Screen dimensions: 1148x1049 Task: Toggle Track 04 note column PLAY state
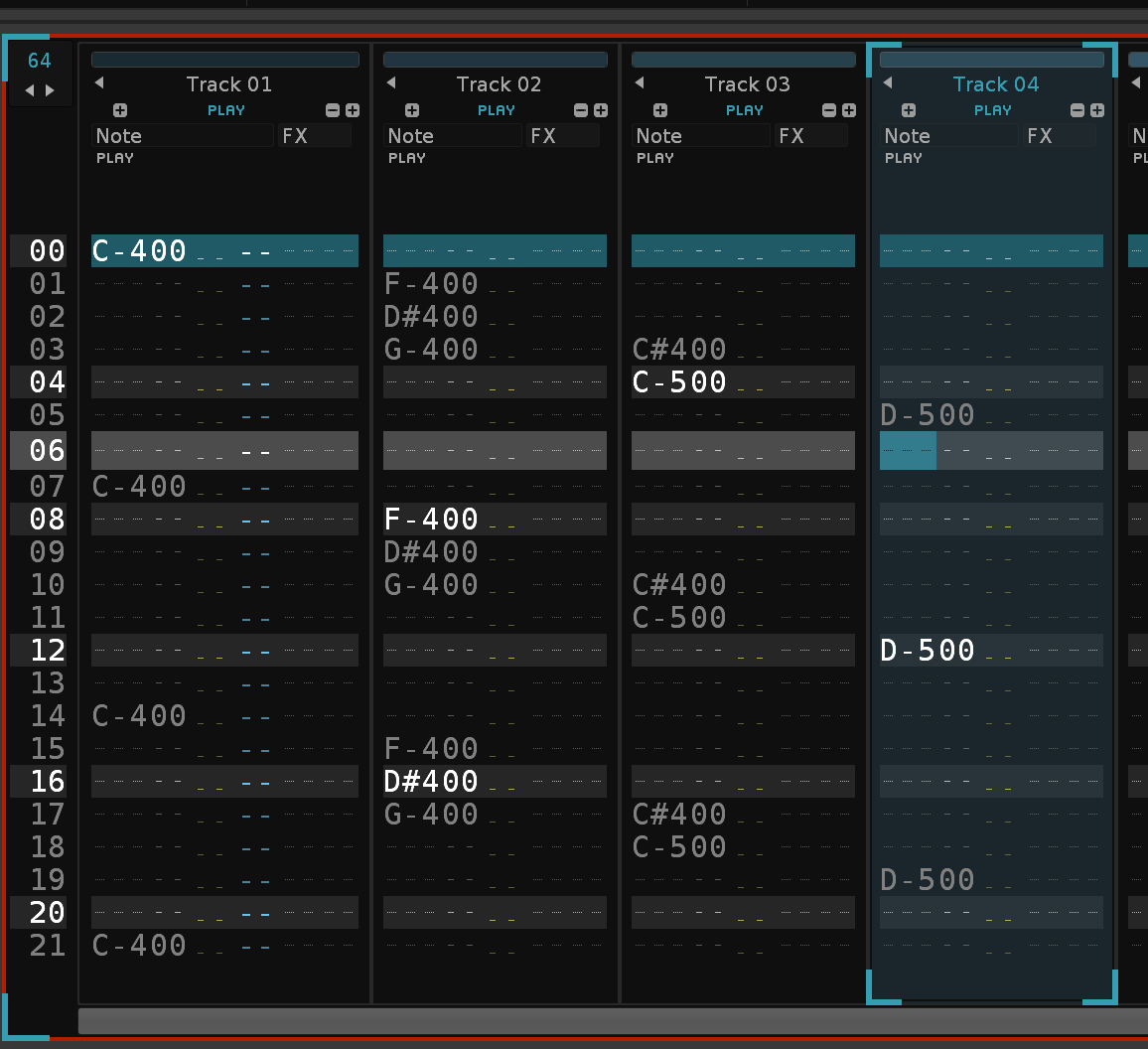pos(904,158)
